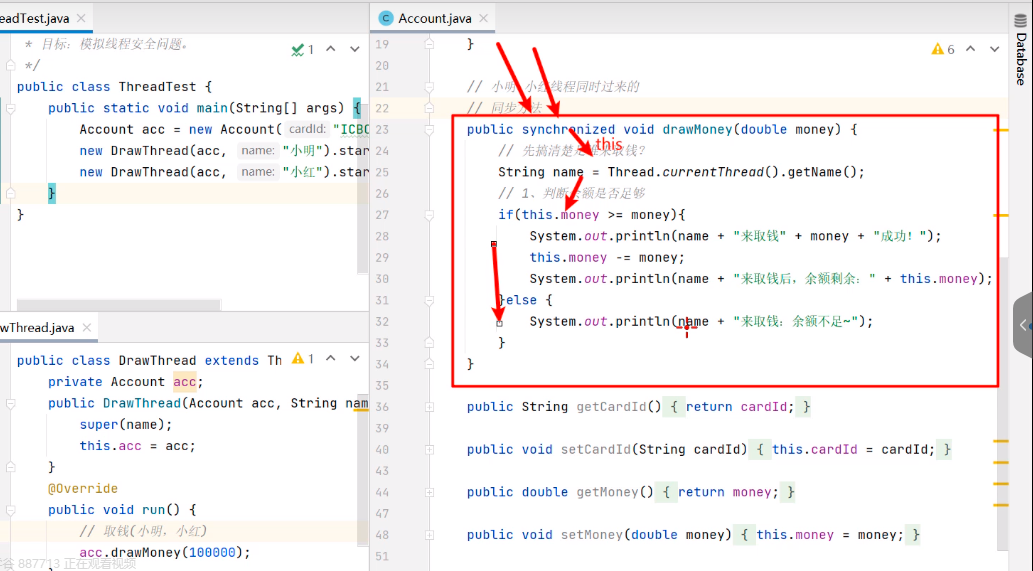Click 'currentThread' on line 25
The height and width of the screenshot is (571, 1033).
point(712,173)
